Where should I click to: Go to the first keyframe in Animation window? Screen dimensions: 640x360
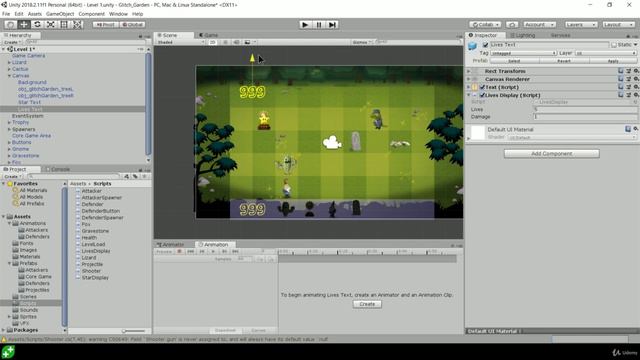point(191,251)
